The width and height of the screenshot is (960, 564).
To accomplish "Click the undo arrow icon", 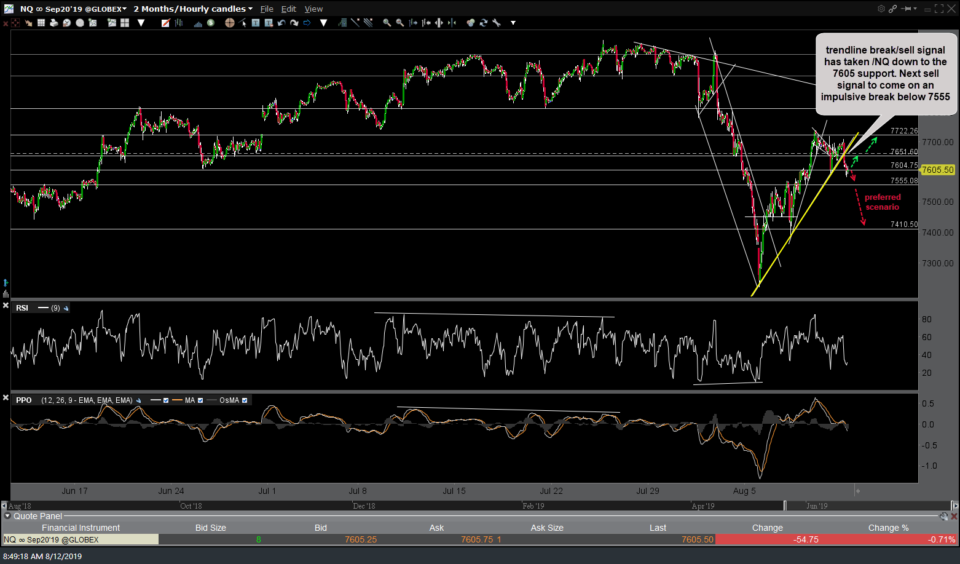I will click(x=281, y=23).
